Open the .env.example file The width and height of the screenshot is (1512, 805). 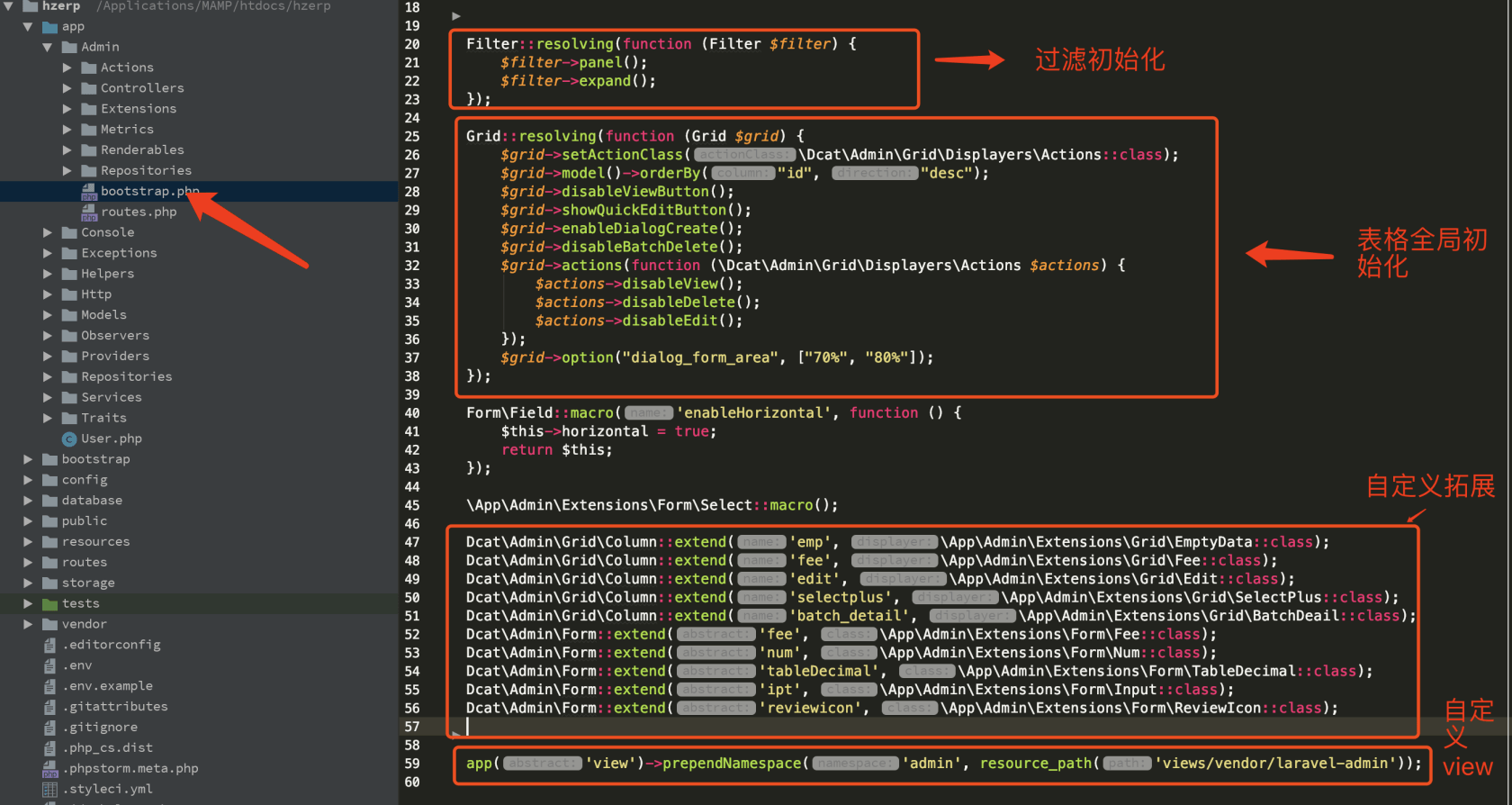click(x=107, y=686)
